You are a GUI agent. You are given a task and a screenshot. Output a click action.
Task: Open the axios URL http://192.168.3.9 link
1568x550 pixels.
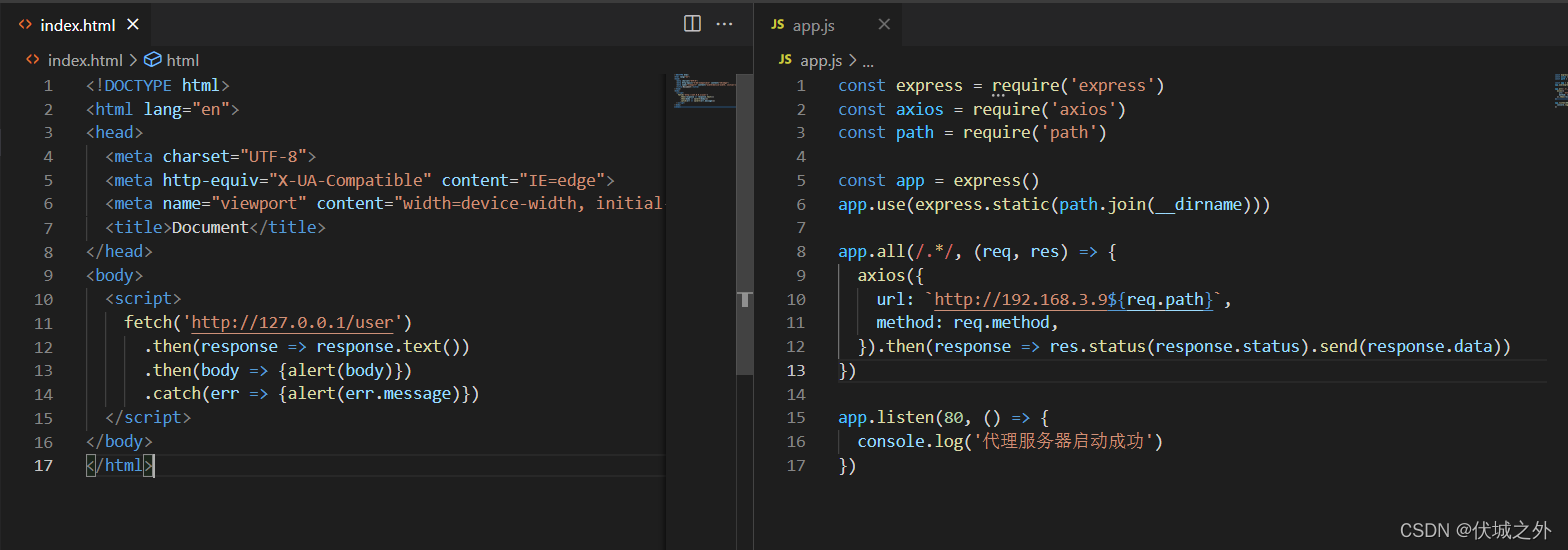point(1020,299)
